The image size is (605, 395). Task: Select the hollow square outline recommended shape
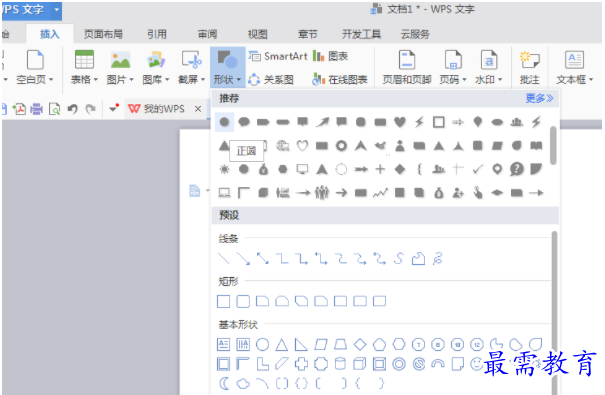coord(439,122)
